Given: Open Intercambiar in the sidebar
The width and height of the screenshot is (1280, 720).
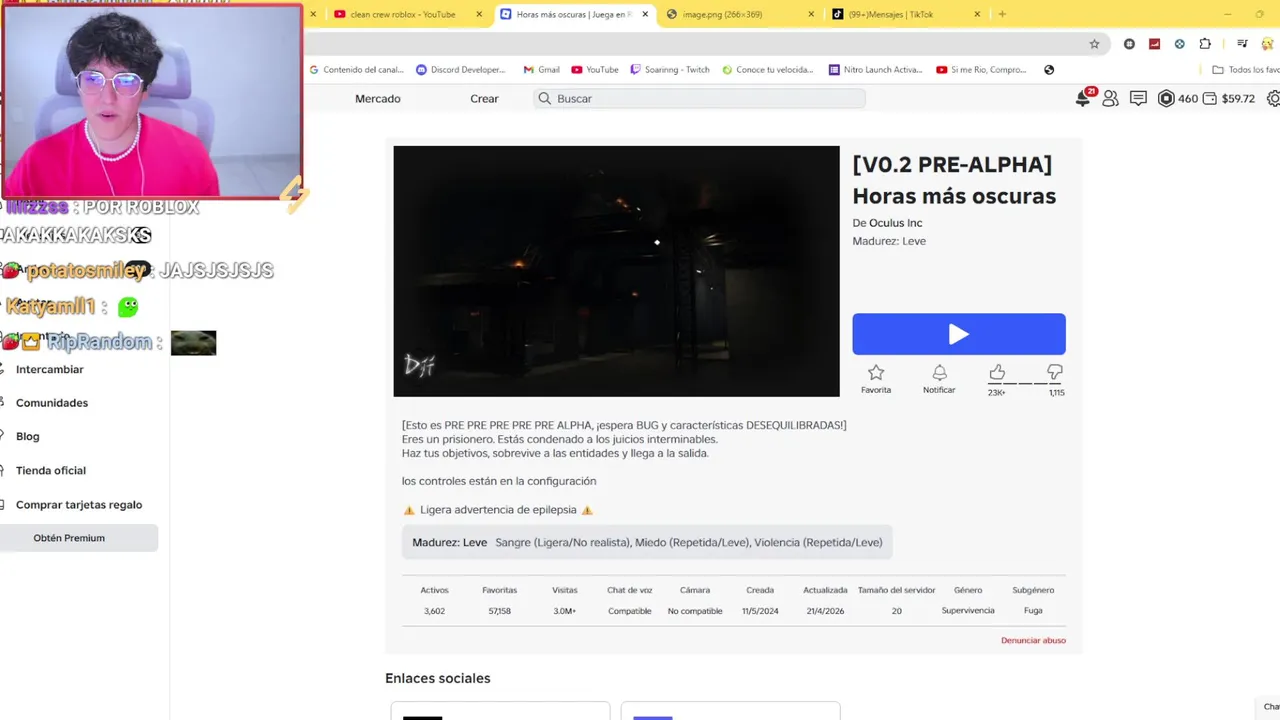Looking at the screenshot, I should (50, 369).
